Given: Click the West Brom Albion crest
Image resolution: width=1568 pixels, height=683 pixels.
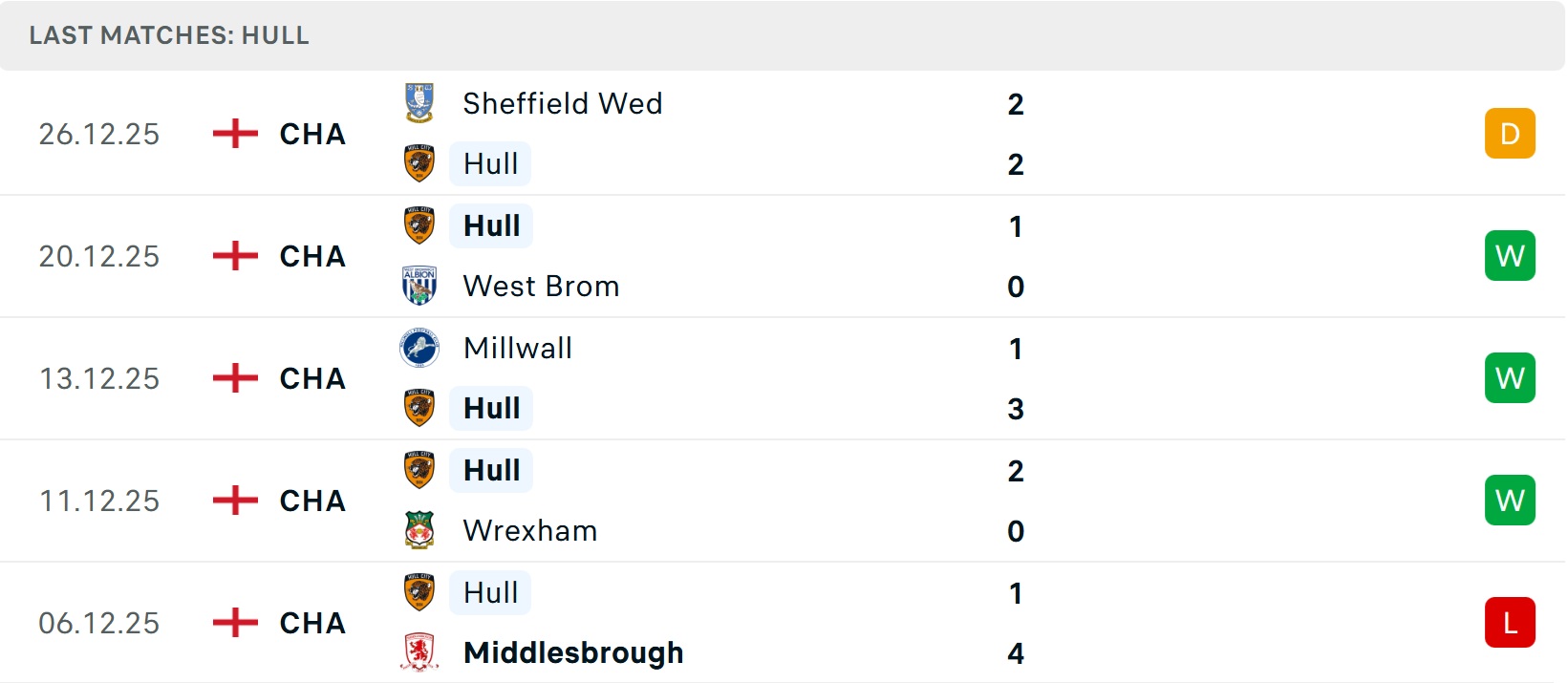Looking at the screenshot, I should [x=419, y=286].
